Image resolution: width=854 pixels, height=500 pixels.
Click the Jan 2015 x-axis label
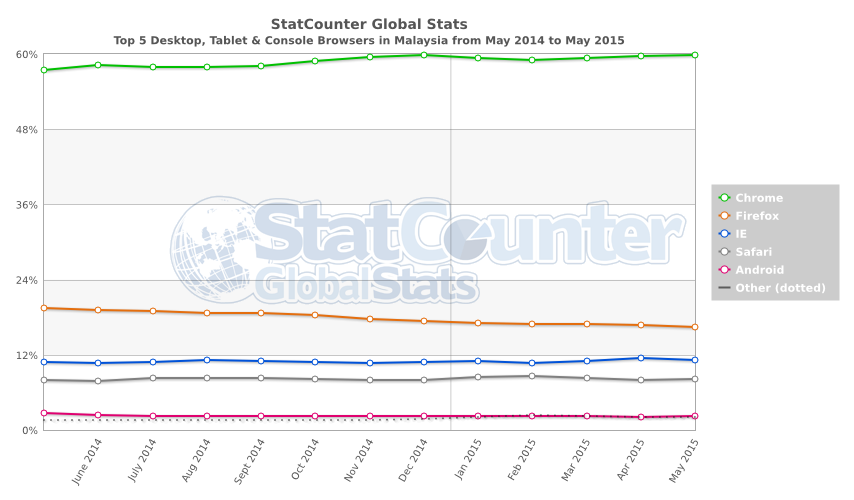pos(470,462)
